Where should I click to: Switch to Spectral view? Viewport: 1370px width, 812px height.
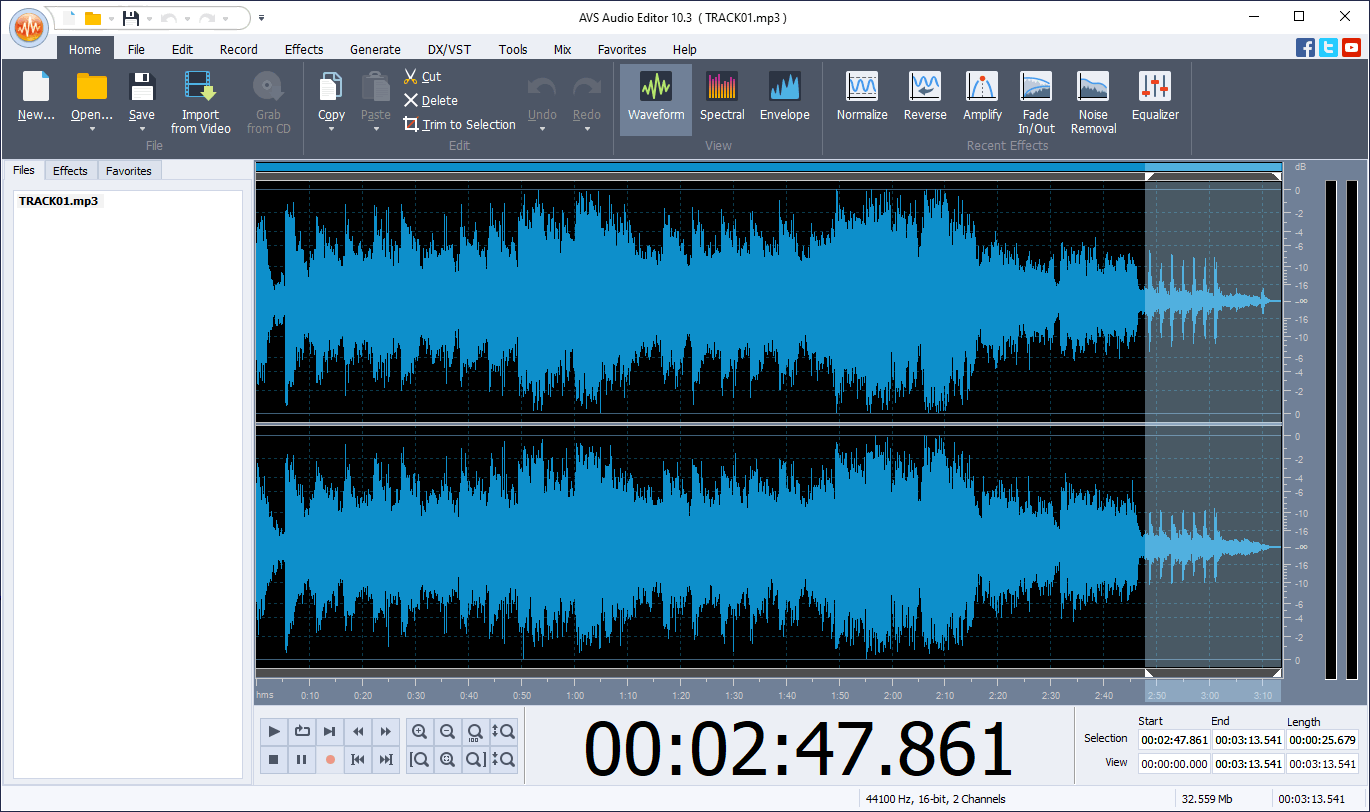(722, 97)
